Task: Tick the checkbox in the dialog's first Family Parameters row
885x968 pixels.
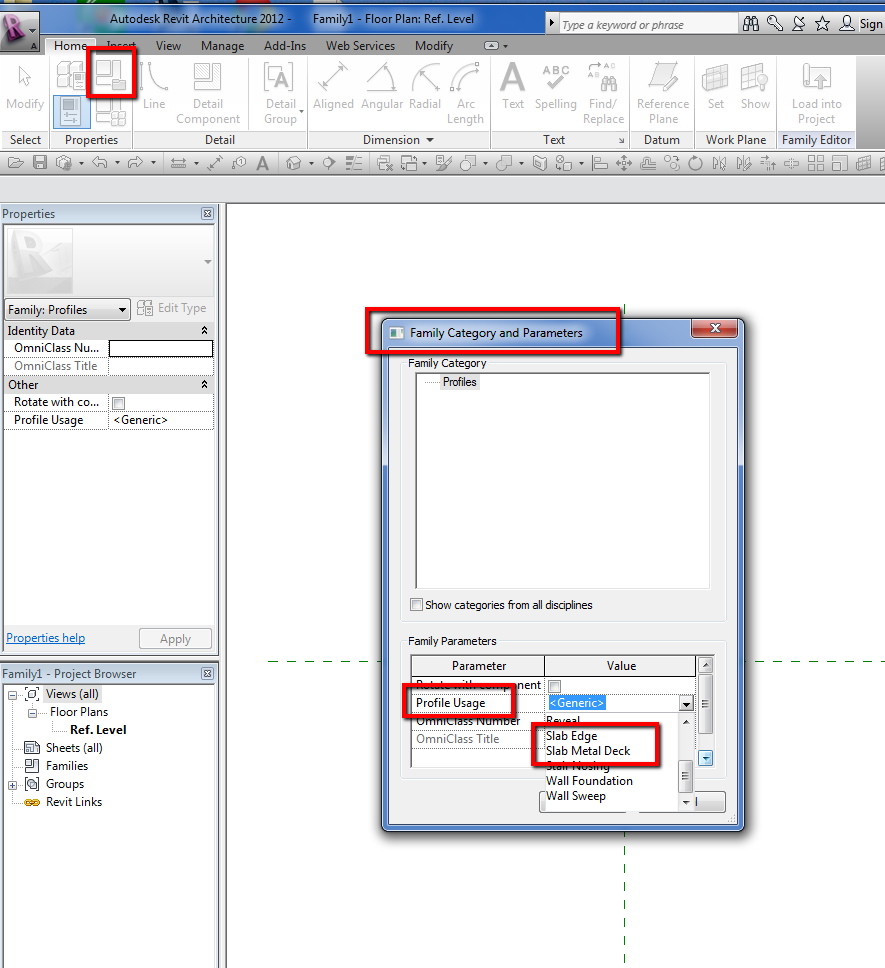Action: [x=555, y=686]
